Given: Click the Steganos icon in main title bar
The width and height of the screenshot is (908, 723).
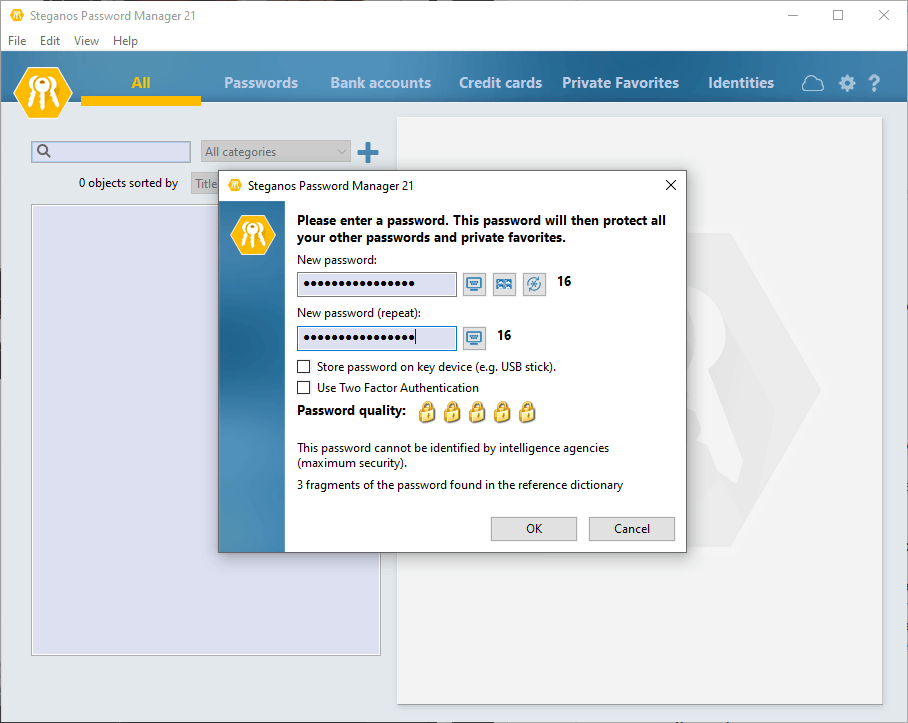Looking at the screenshot, I should (x=17, y=16).
